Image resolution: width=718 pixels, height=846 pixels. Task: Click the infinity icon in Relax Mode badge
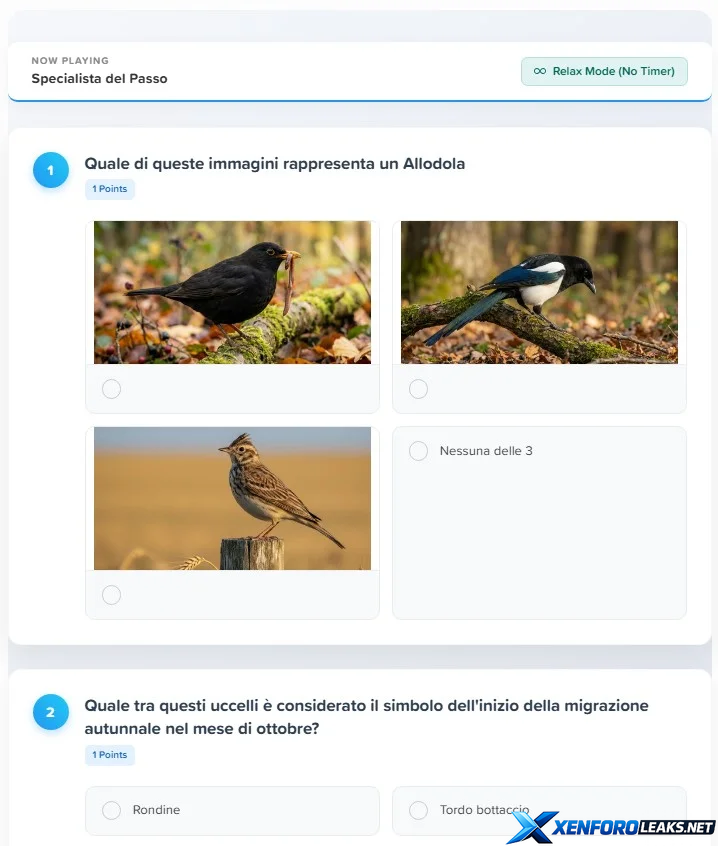pos(539,71)
